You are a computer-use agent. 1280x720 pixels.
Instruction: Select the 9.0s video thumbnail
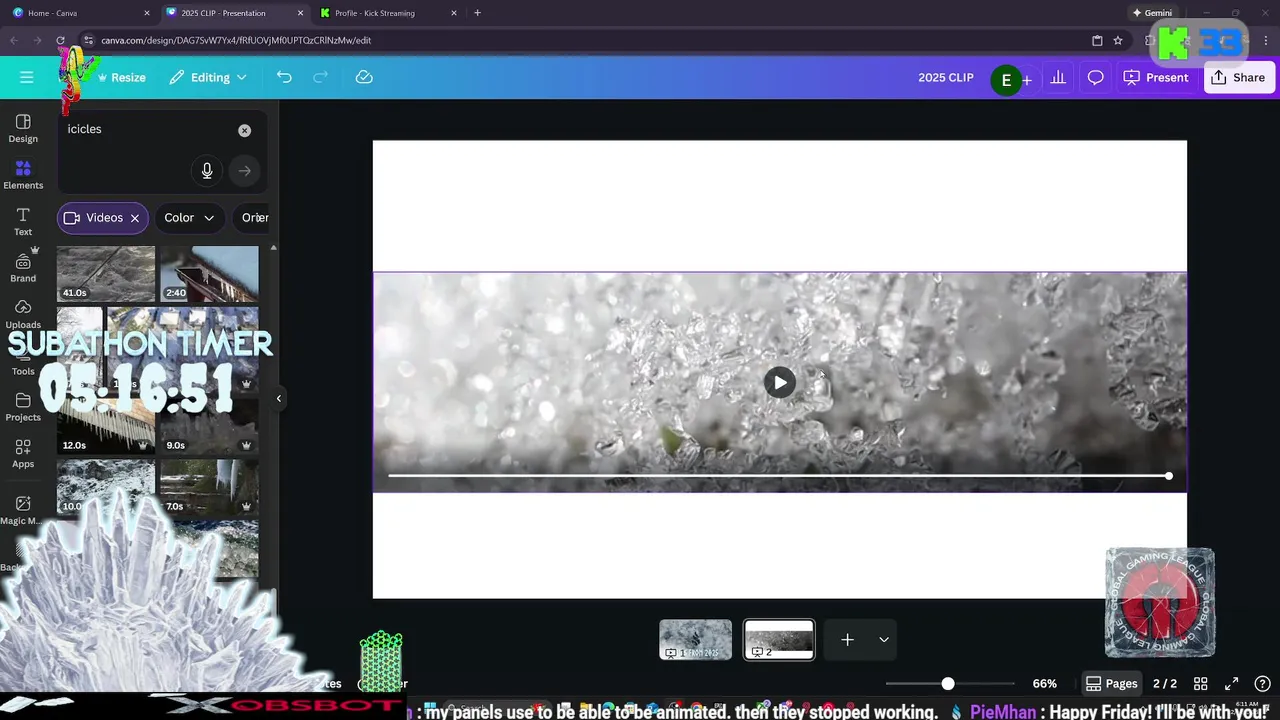point(210,427)
